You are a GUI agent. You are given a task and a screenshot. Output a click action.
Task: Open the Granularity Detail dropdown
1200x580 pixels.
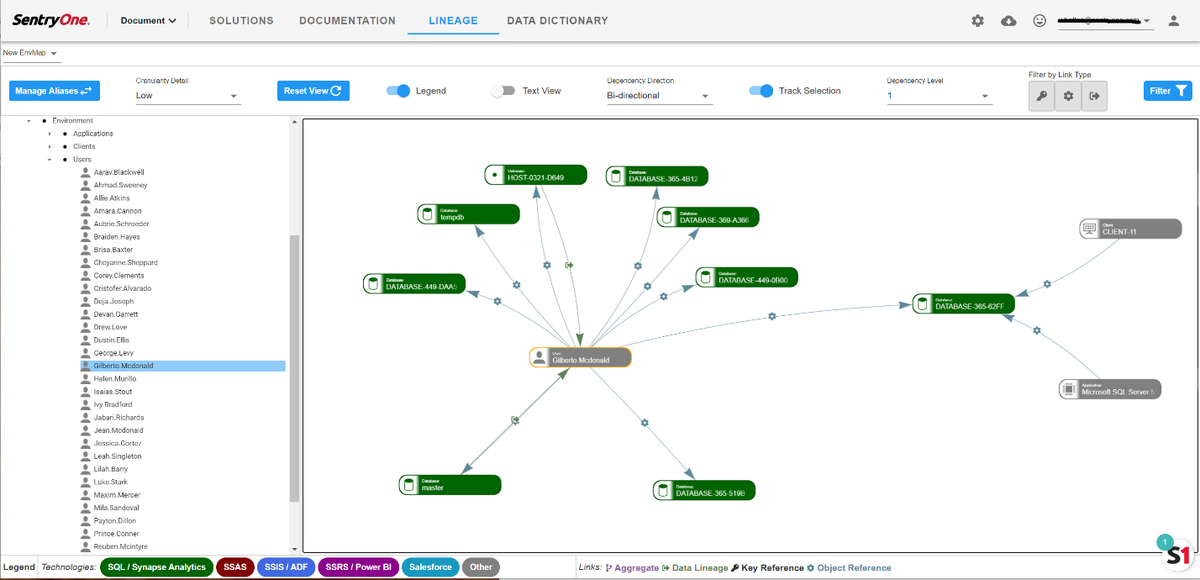[188, 97]
